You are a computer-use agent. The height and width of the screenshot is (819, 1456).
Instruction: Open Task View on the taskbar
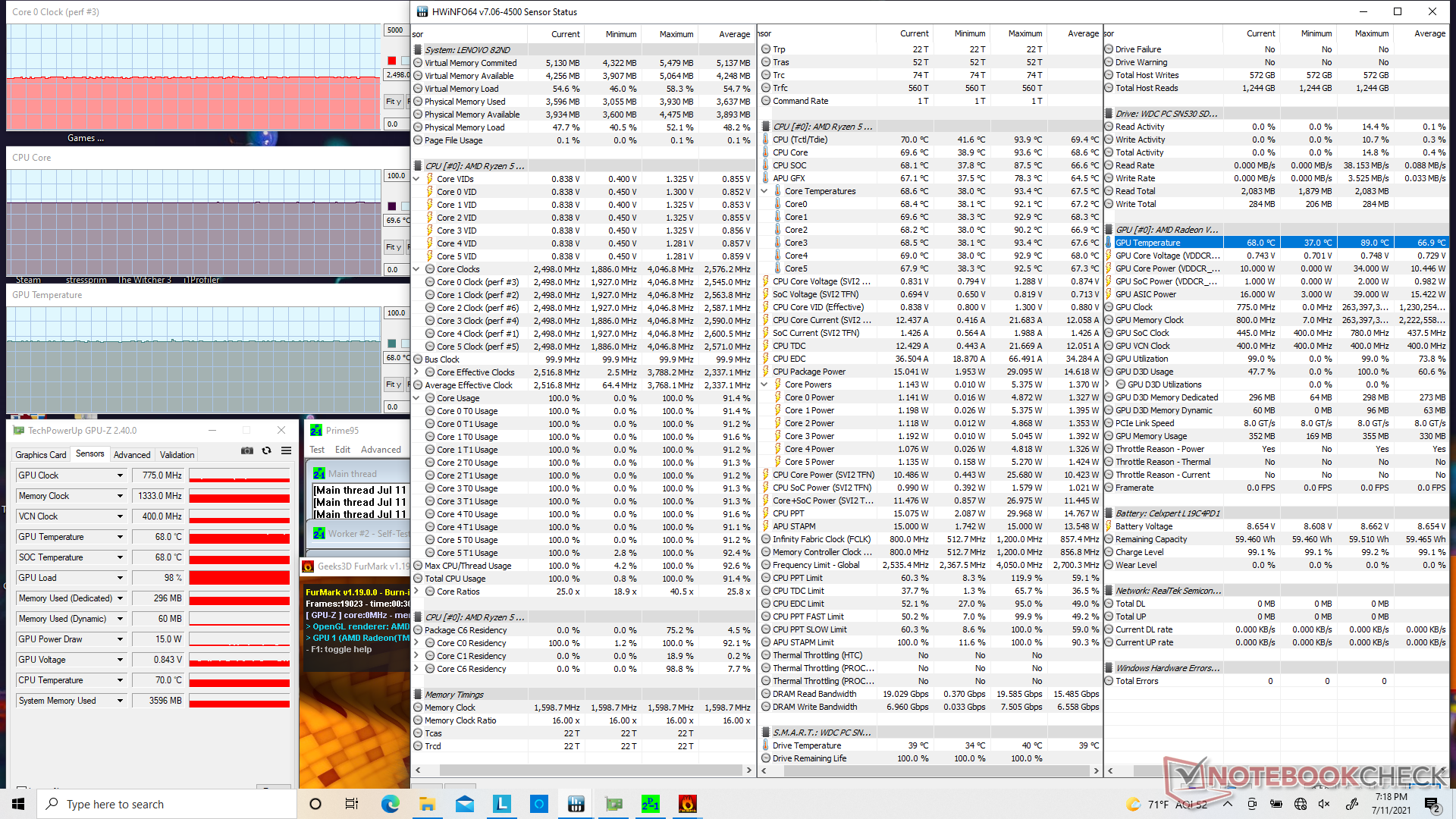[x=352, y=804]
